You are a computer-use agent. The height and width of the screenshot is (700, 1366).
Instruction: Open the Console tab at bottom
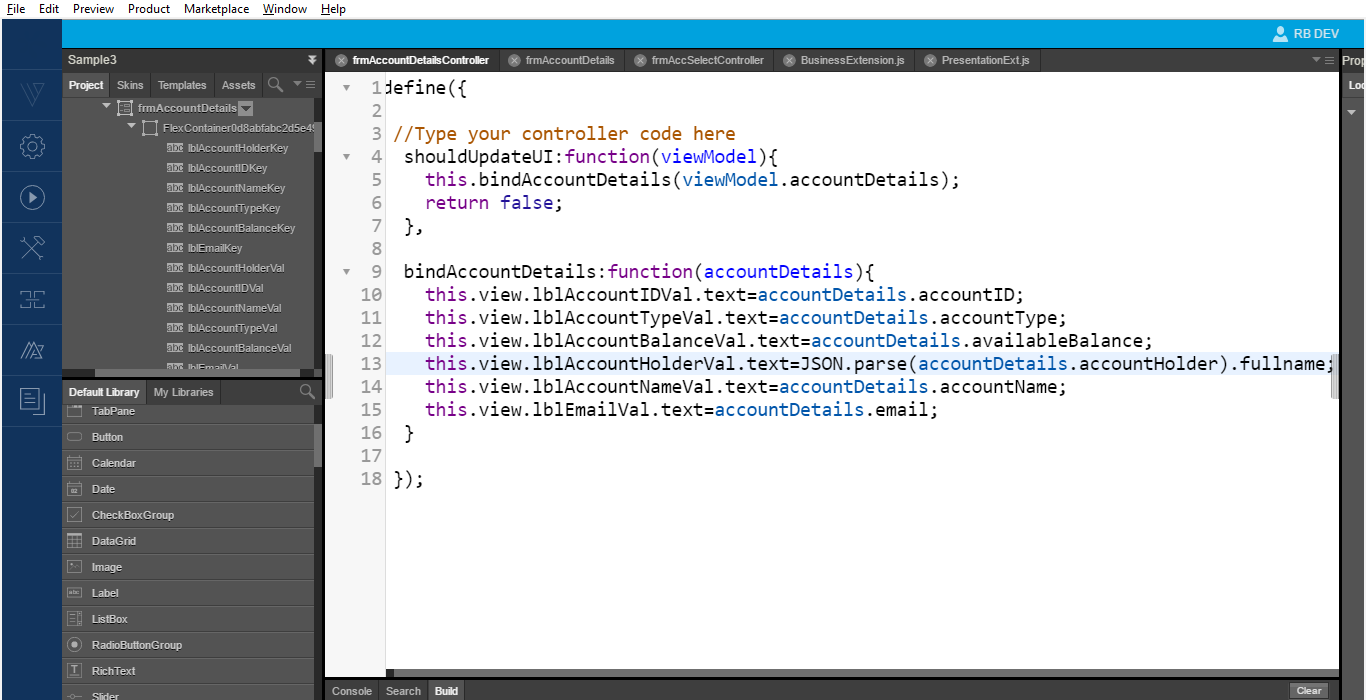pos(352,691)
